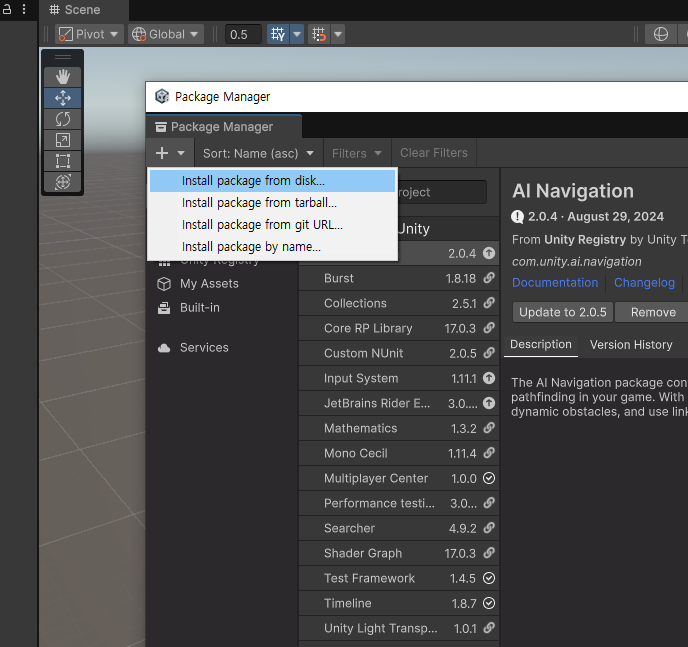
Task: Select the Rotate tool
Action: (x=63, y=119)
